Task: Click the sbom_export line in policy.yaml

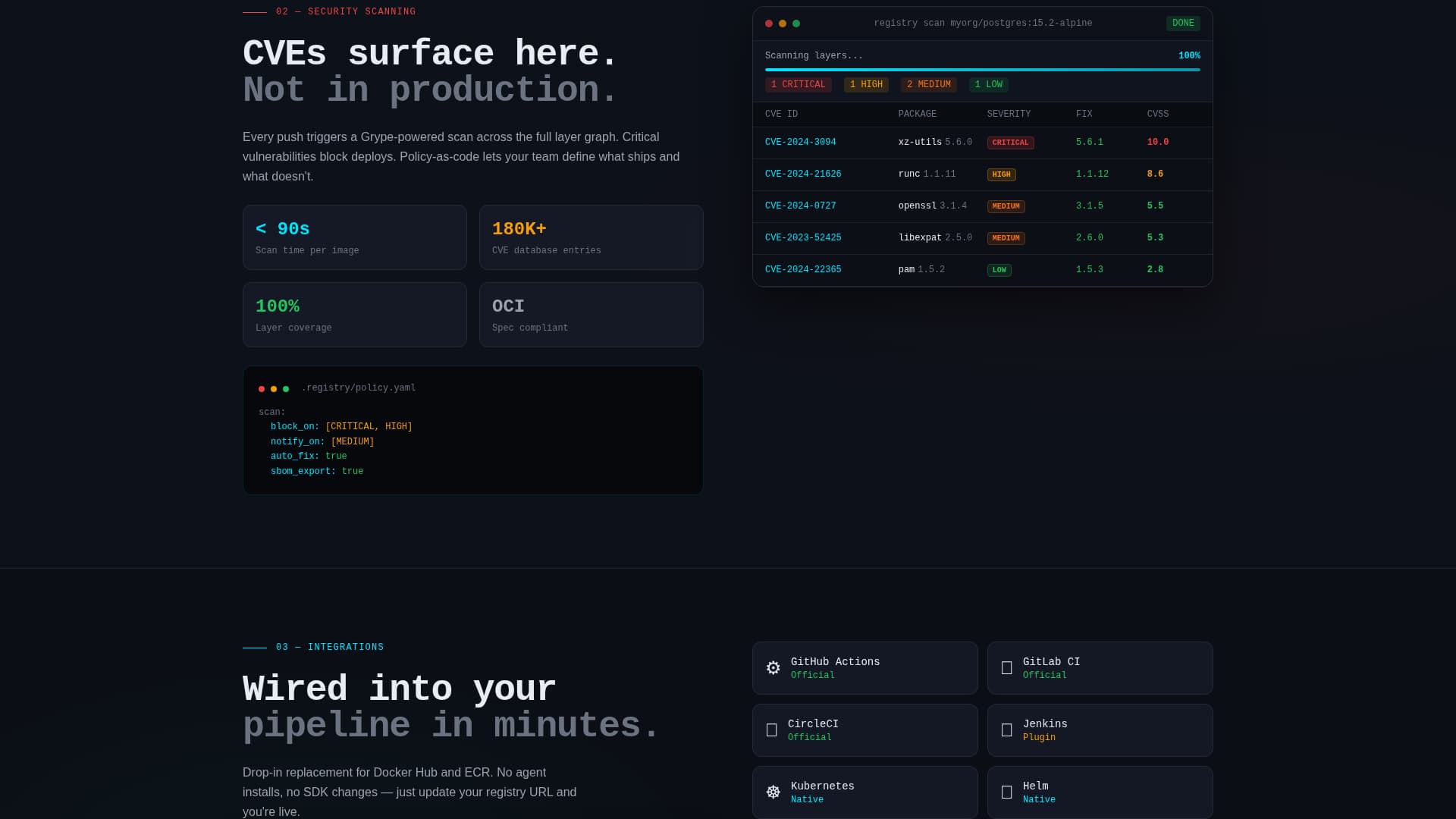Action: (317, 472)
